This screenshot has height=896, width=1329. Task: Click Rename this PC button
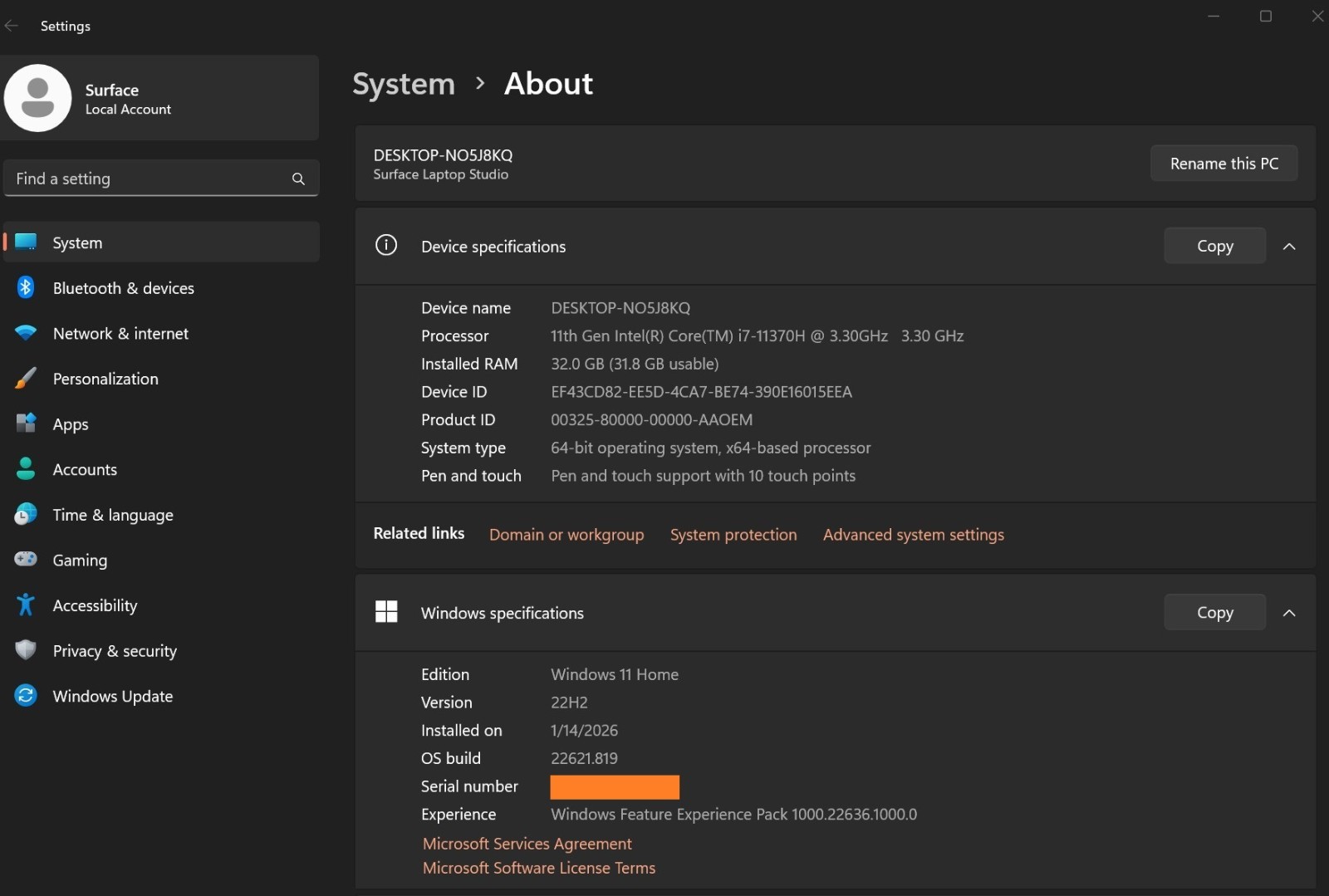pyautogui.click(x=1224, y=164)
